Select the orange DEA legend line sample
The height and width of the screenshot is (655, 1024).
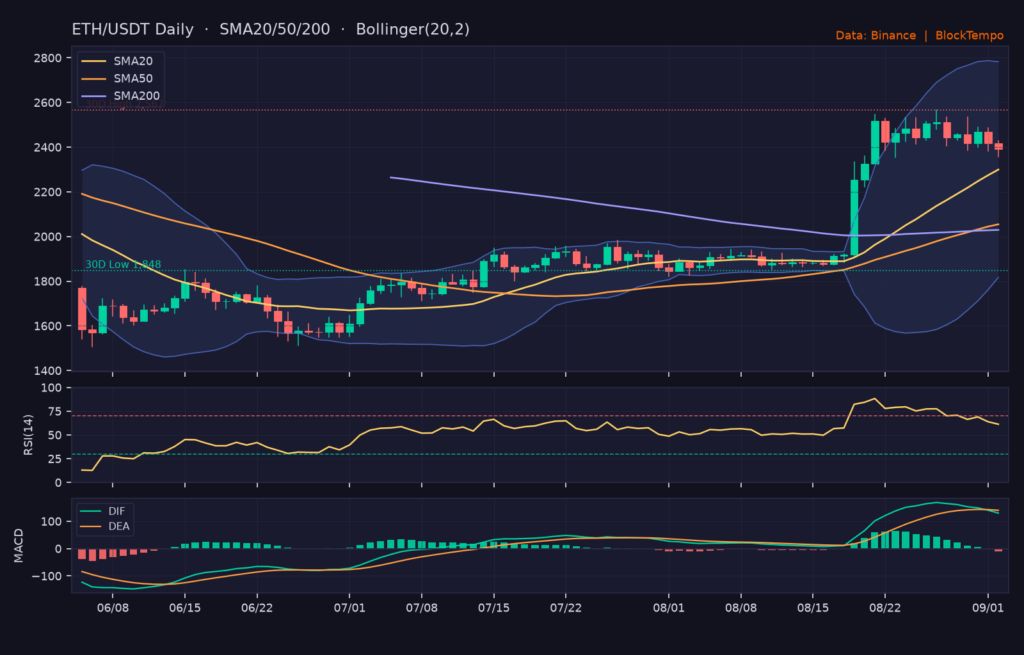(90, 526)
